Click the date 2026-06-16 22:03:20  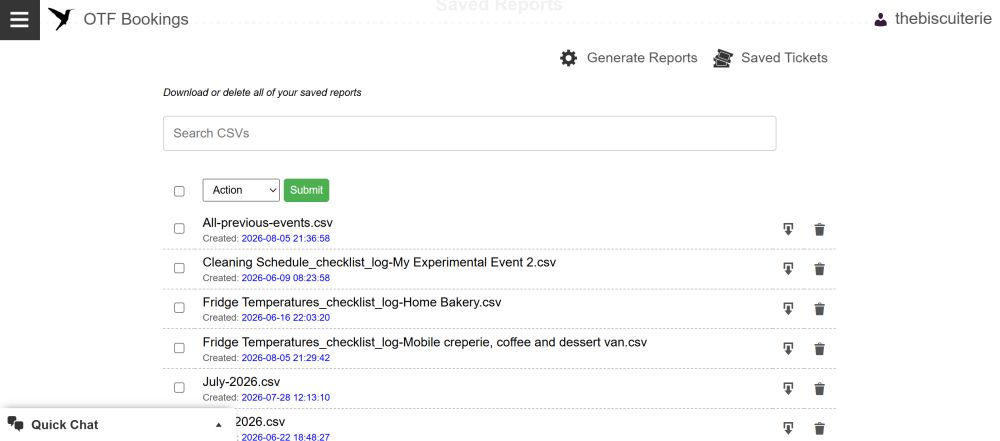click(286, 318)
